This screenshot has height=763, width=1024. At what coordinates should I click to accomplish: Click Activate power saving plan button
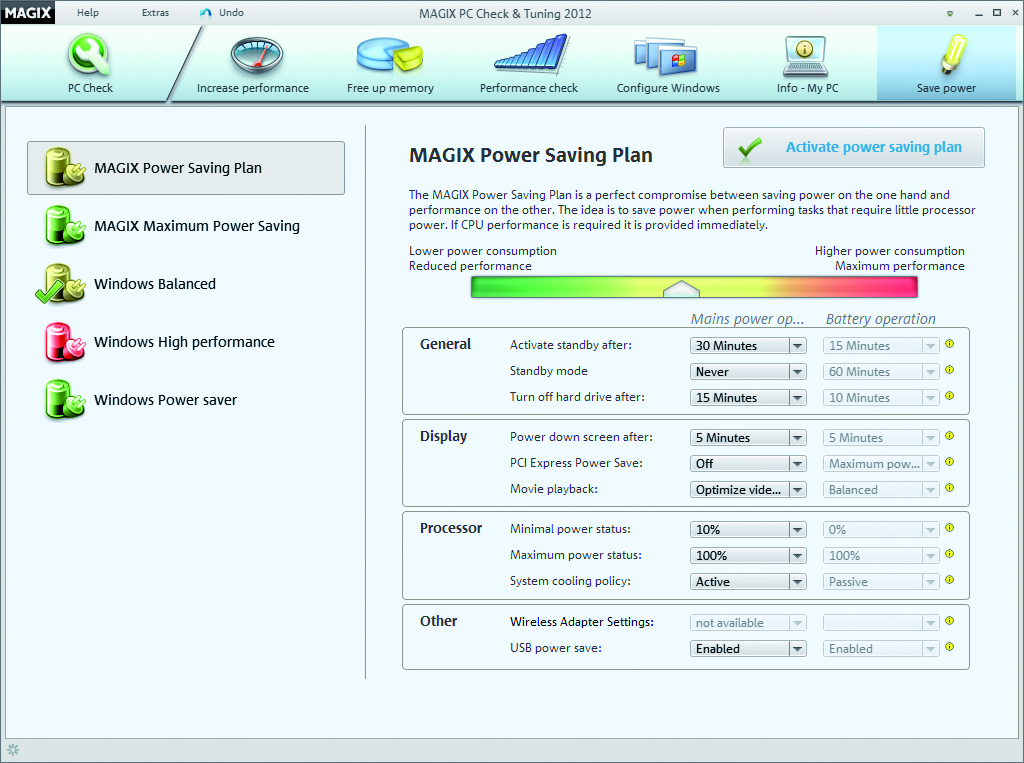point(854,148)
